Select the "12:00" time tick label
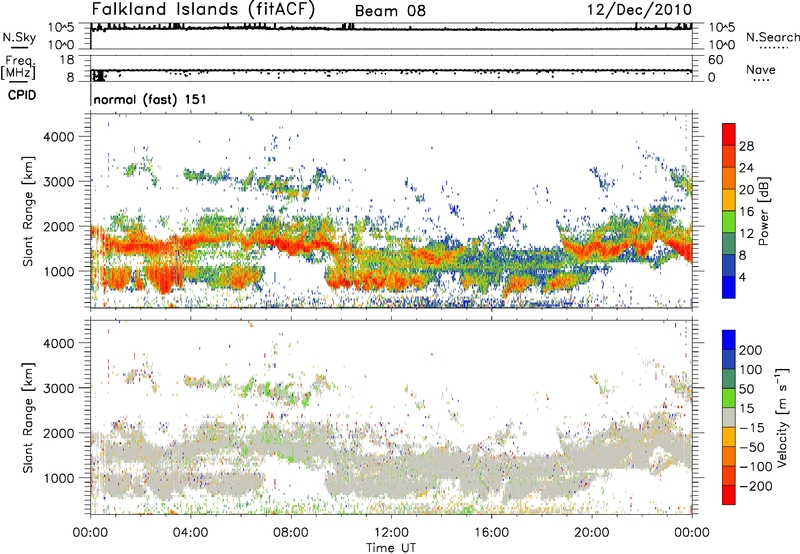The width and height of the screenshot is (800, 554). [x=391, y=533]
